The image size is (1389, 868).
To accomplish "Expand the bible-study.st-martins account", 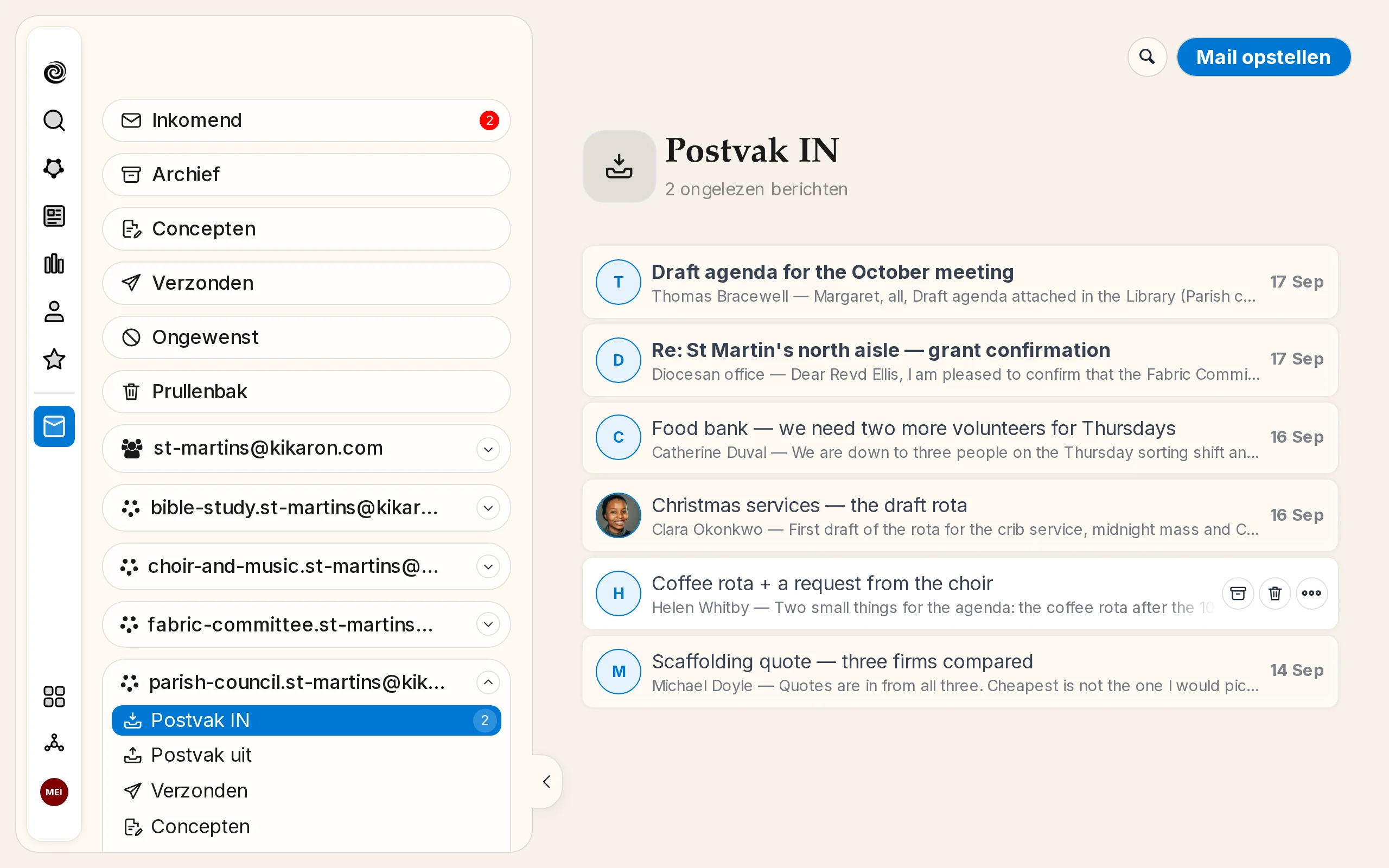I will (488, 508).
